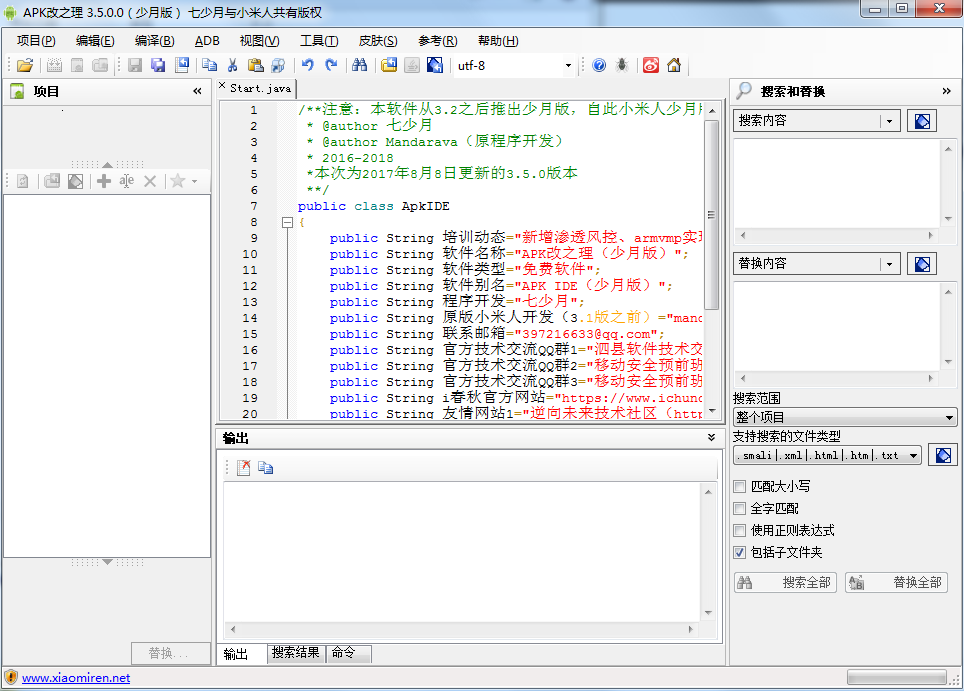Viewport: 964px width, 691px height.
Task: Click the rename (abc) icon in project toolbar
Action: 127,181
